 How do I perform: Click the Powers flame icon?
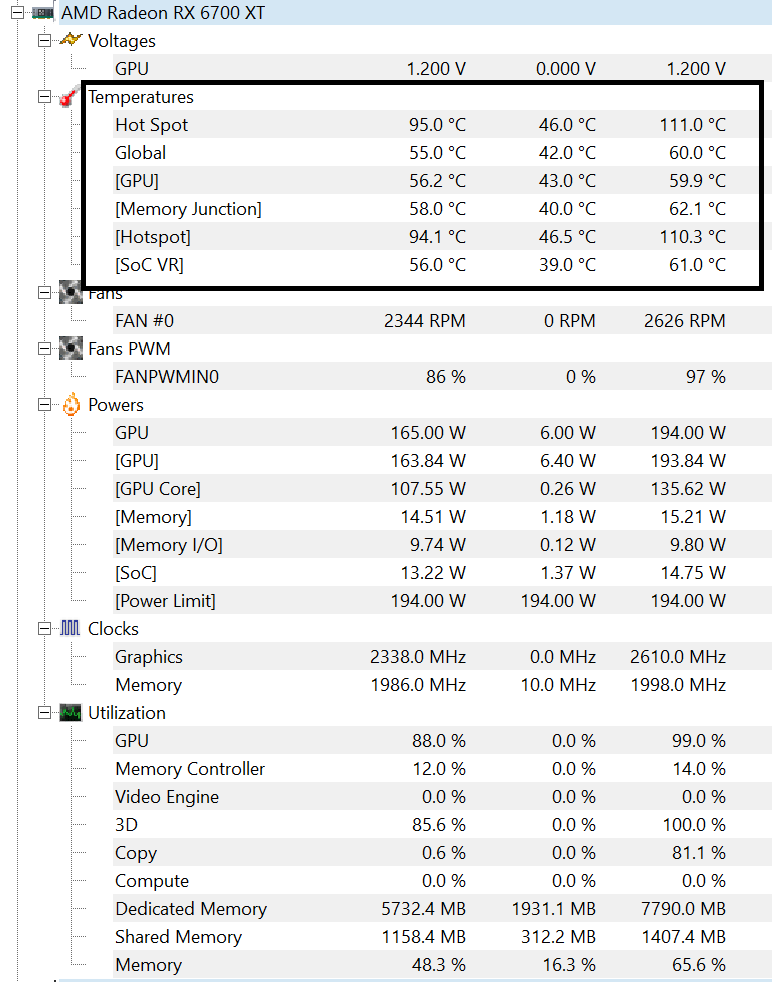click(70, 405)
